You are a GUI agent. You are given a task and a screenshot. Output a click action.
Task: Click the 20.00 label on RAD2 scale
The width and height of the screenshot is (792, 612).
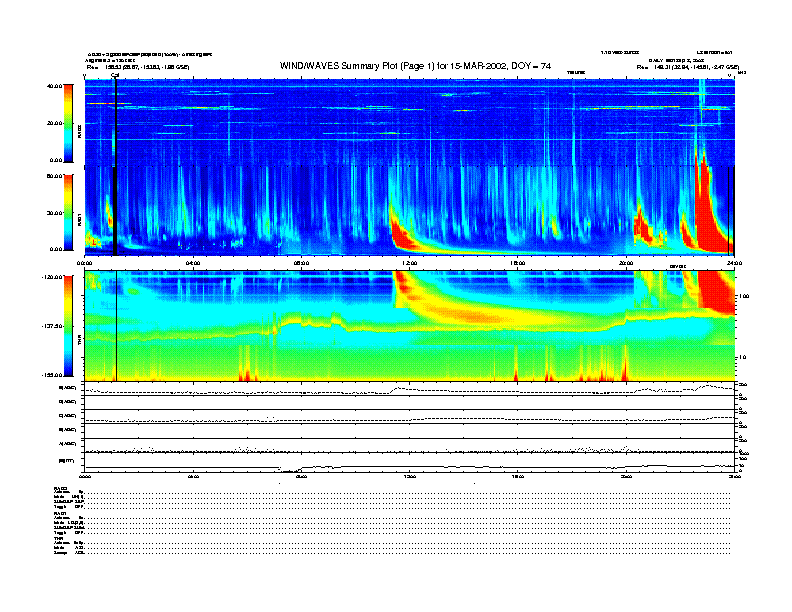coord(54,123)
